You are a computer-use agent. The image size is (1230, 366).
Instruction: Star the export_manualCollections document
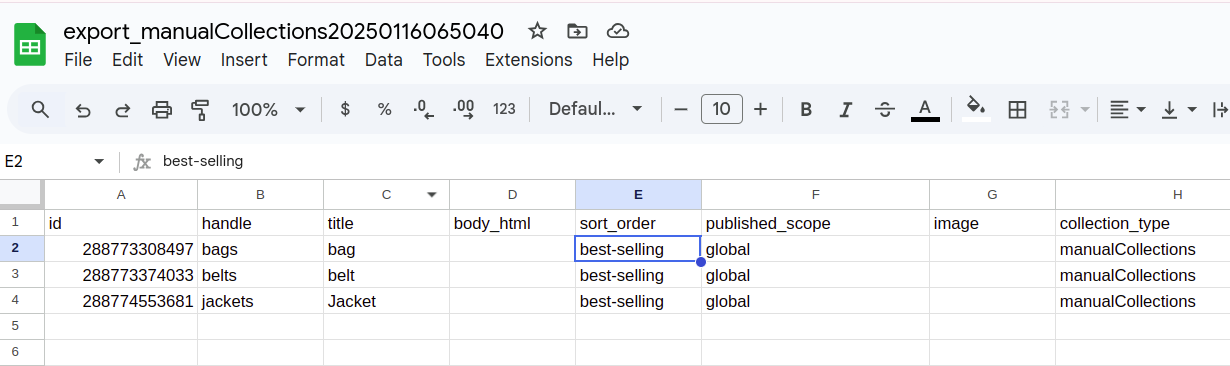[x=537, y=31]
